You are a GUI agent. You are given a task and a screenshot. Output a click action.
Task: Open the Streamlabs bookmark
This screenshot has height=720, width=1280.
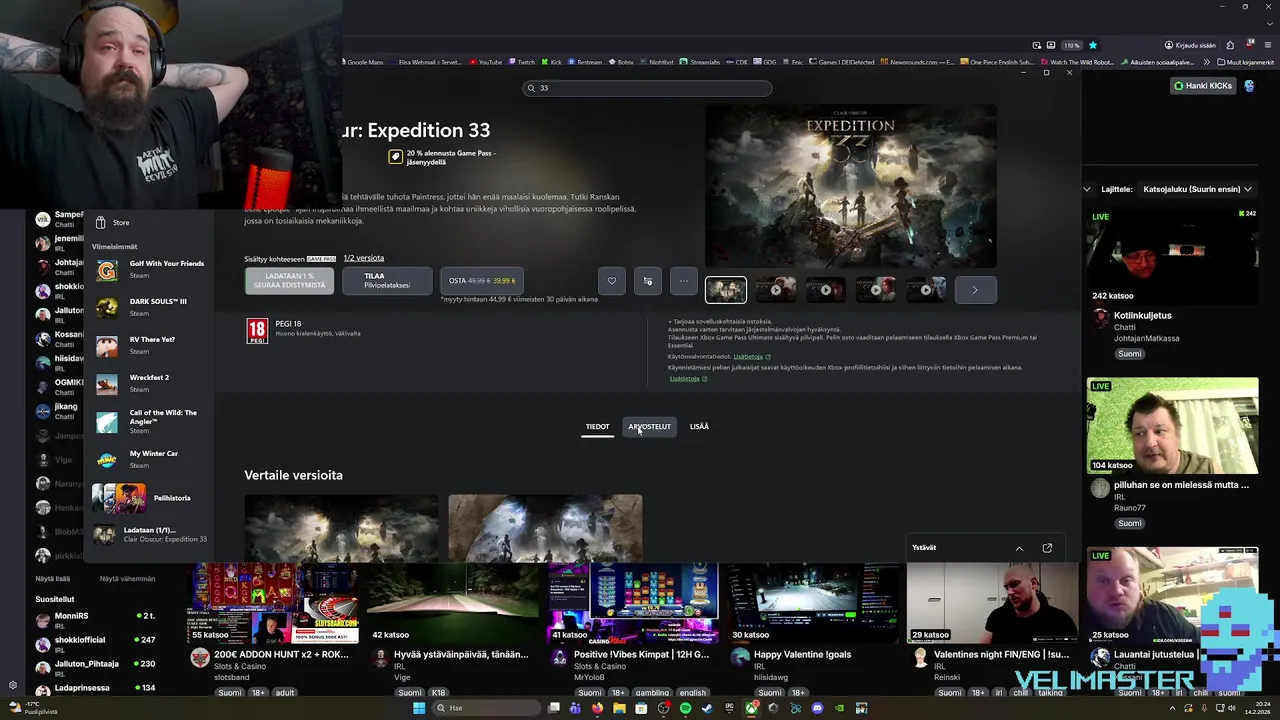(x=701, y=62)
